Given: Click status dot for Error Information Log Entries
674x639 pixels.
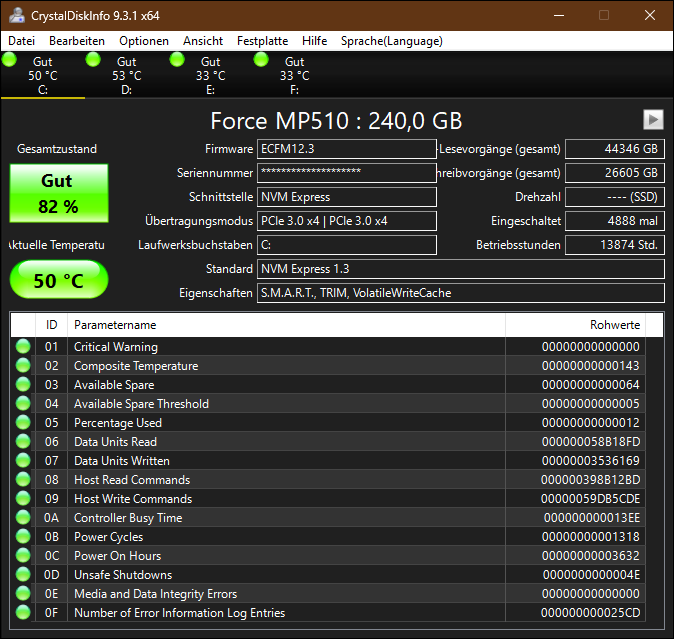Looking at the screenshot, I should (x=23, y=612).
